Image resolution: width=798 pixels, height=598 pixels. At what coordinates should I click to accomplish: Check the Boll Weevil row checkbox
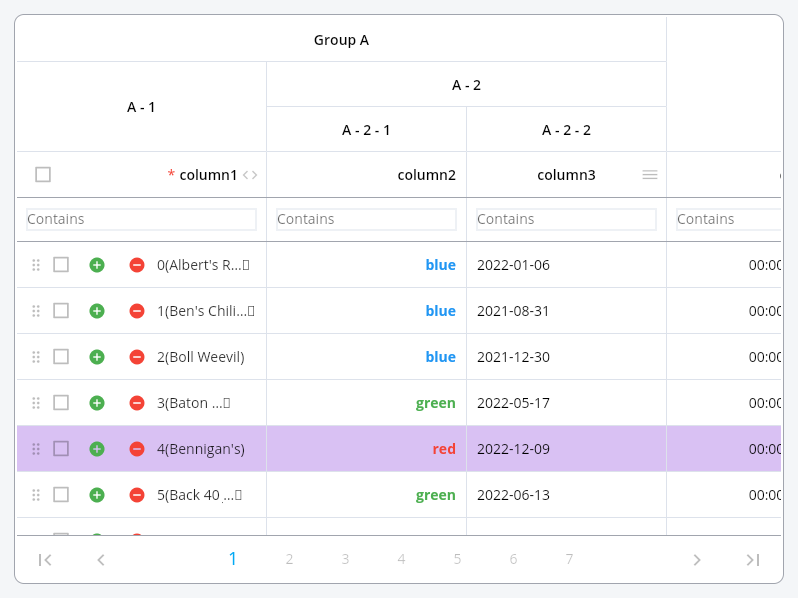(x=61, y=357)
